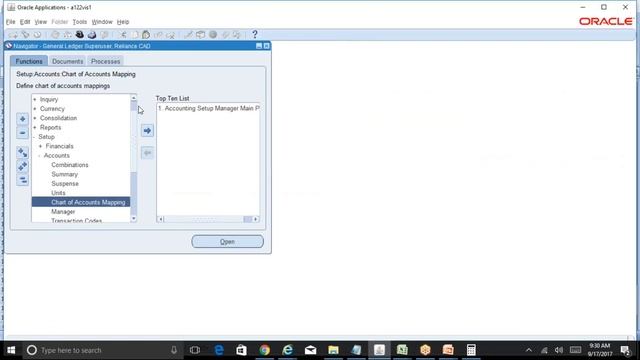Open the View menu
The width and height of the screenshot is (640, 360).
point(40,22)
